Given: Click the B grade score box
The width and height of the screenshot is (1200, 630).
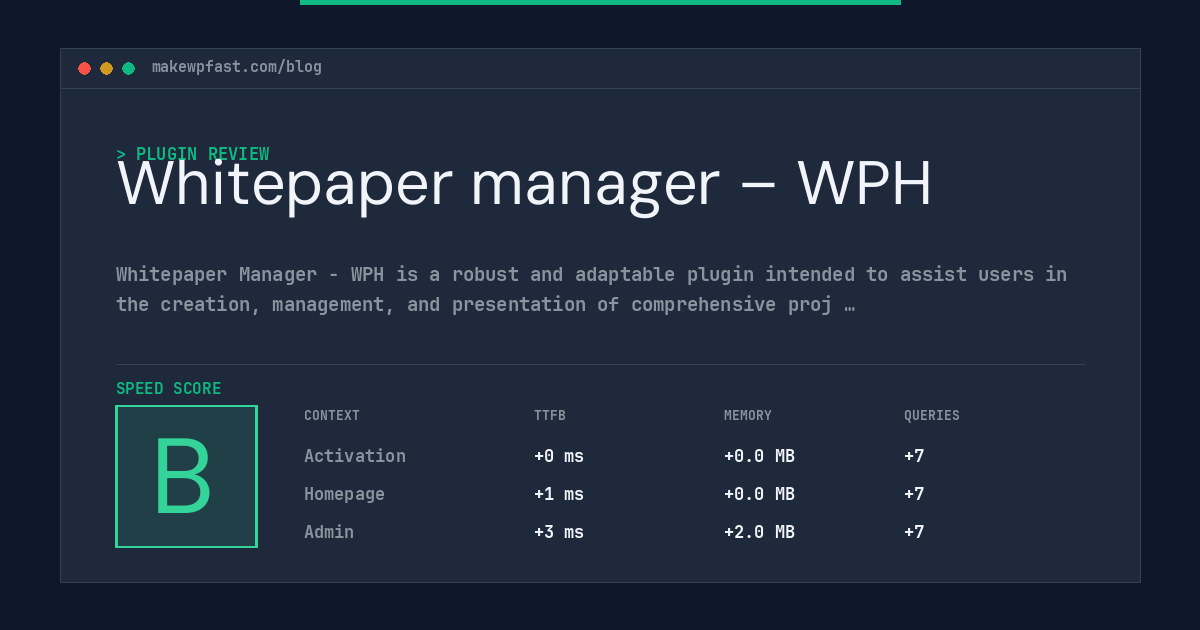Looking at the screenshot, I should tap(186, 476).
